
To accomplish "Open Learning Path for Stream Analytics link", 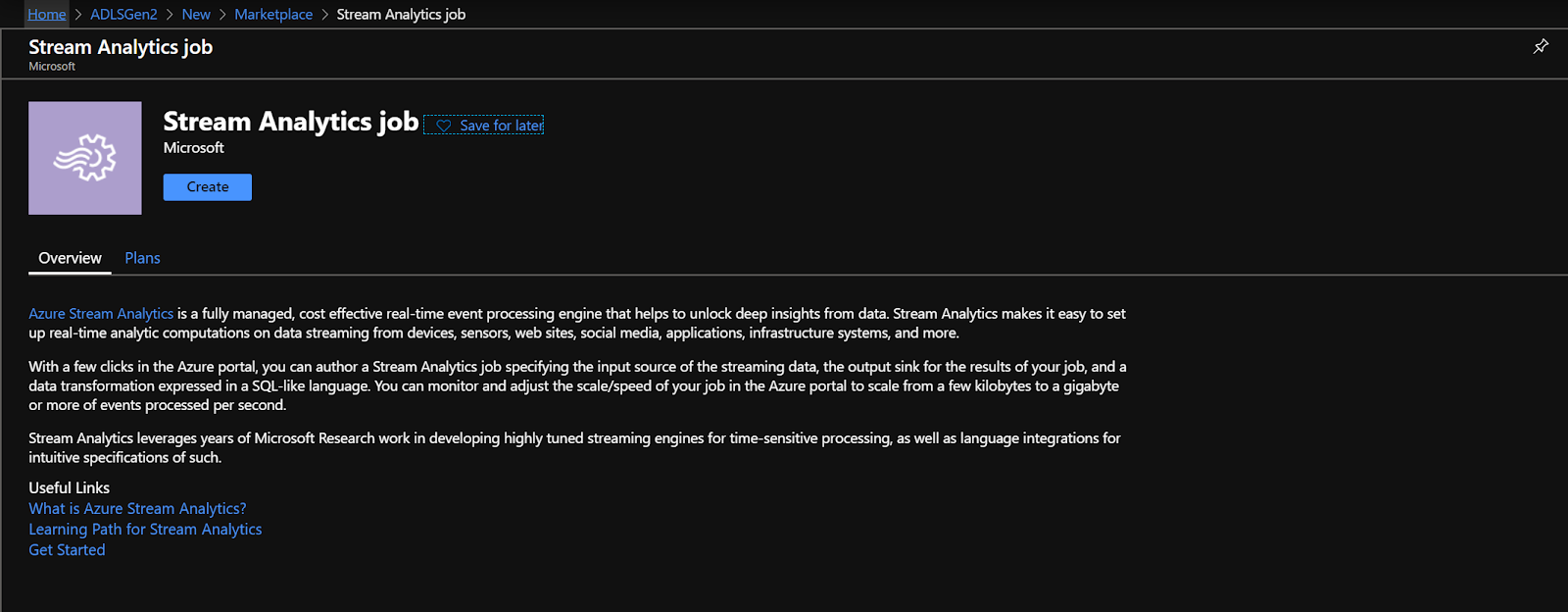I will click(x=145, y=530).
